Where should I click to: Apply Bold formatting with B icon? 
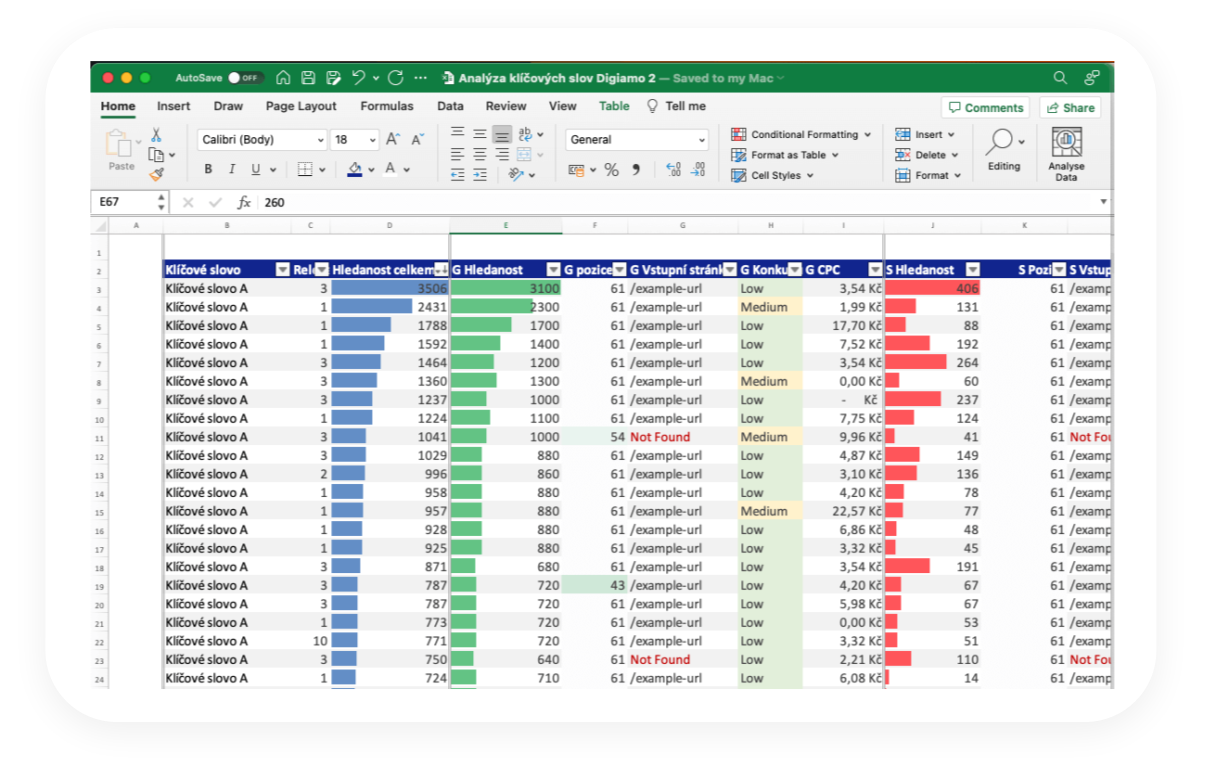(208, 169)
